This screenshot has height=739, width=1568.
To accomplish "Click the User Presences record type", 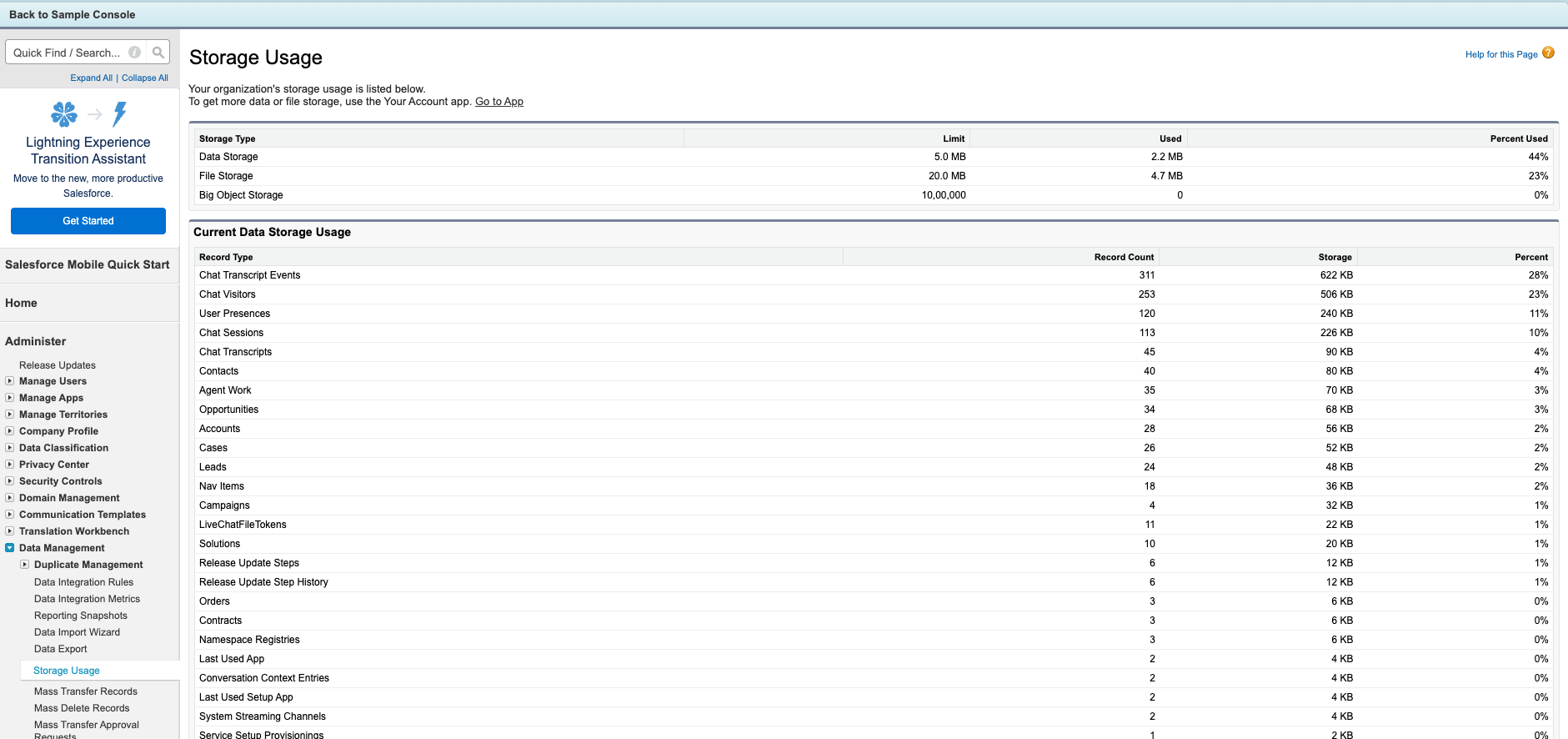I will [234, 314].
